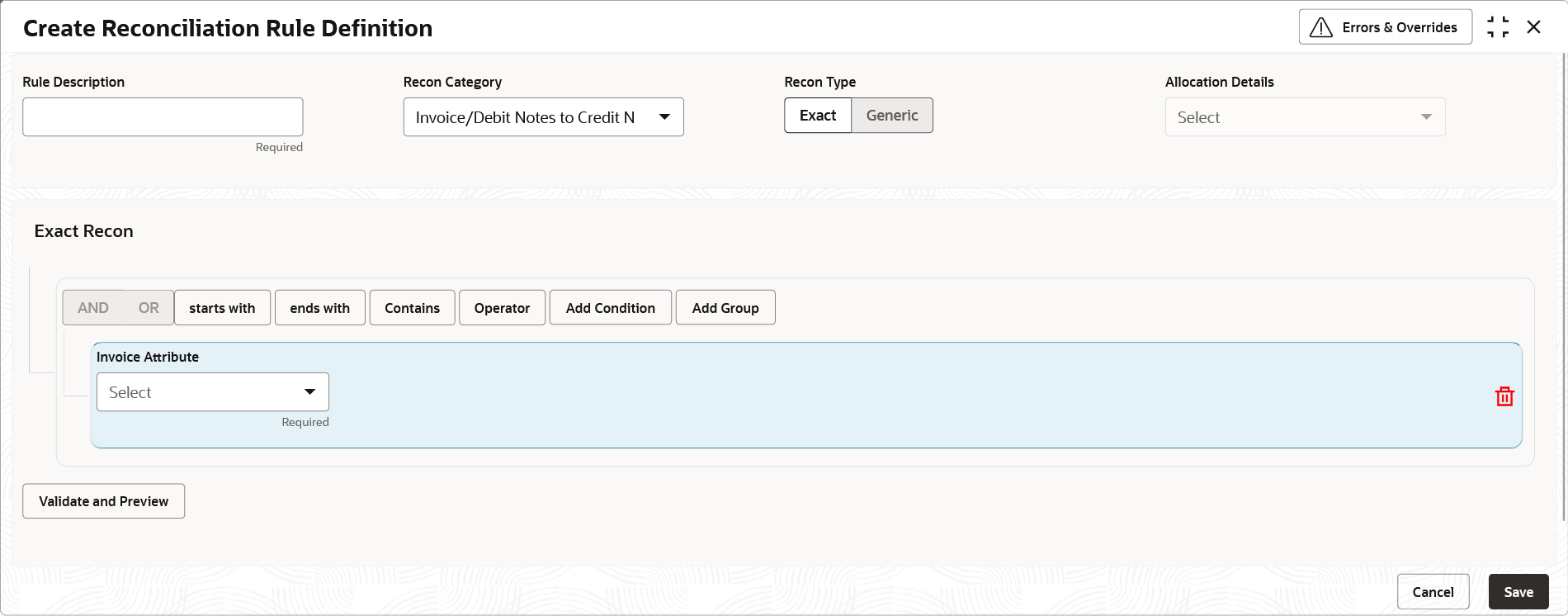Switch recon type to Generic
The image size is (1568, 616).
point(892,116)
